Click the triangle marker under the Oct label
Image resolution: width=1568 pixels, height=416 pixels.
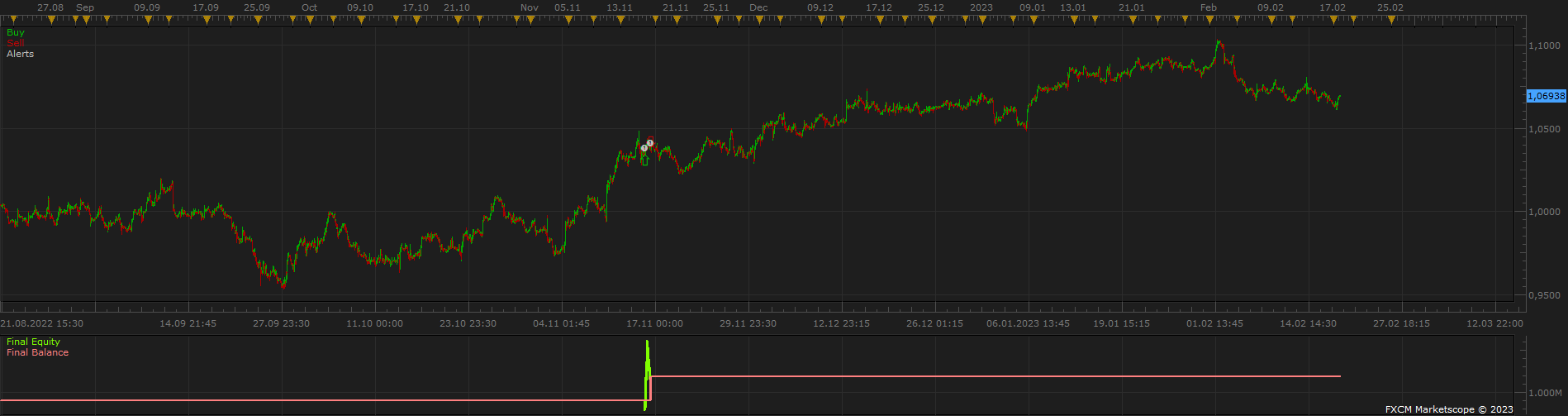point(309,20)
